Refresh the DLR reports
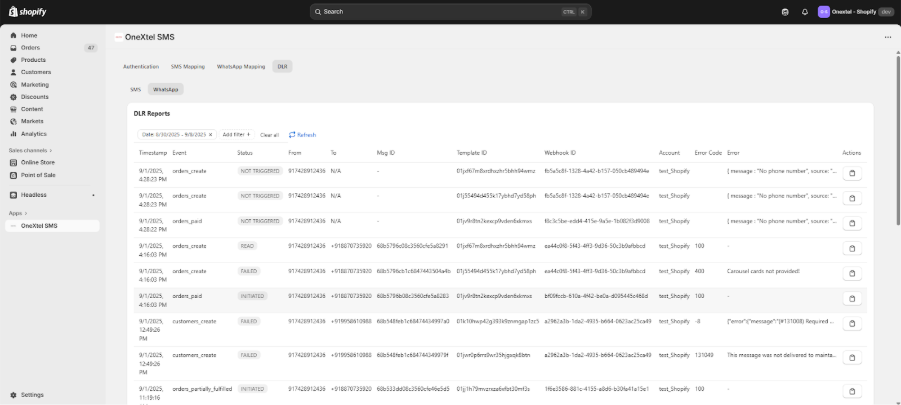 coord(302,134)
